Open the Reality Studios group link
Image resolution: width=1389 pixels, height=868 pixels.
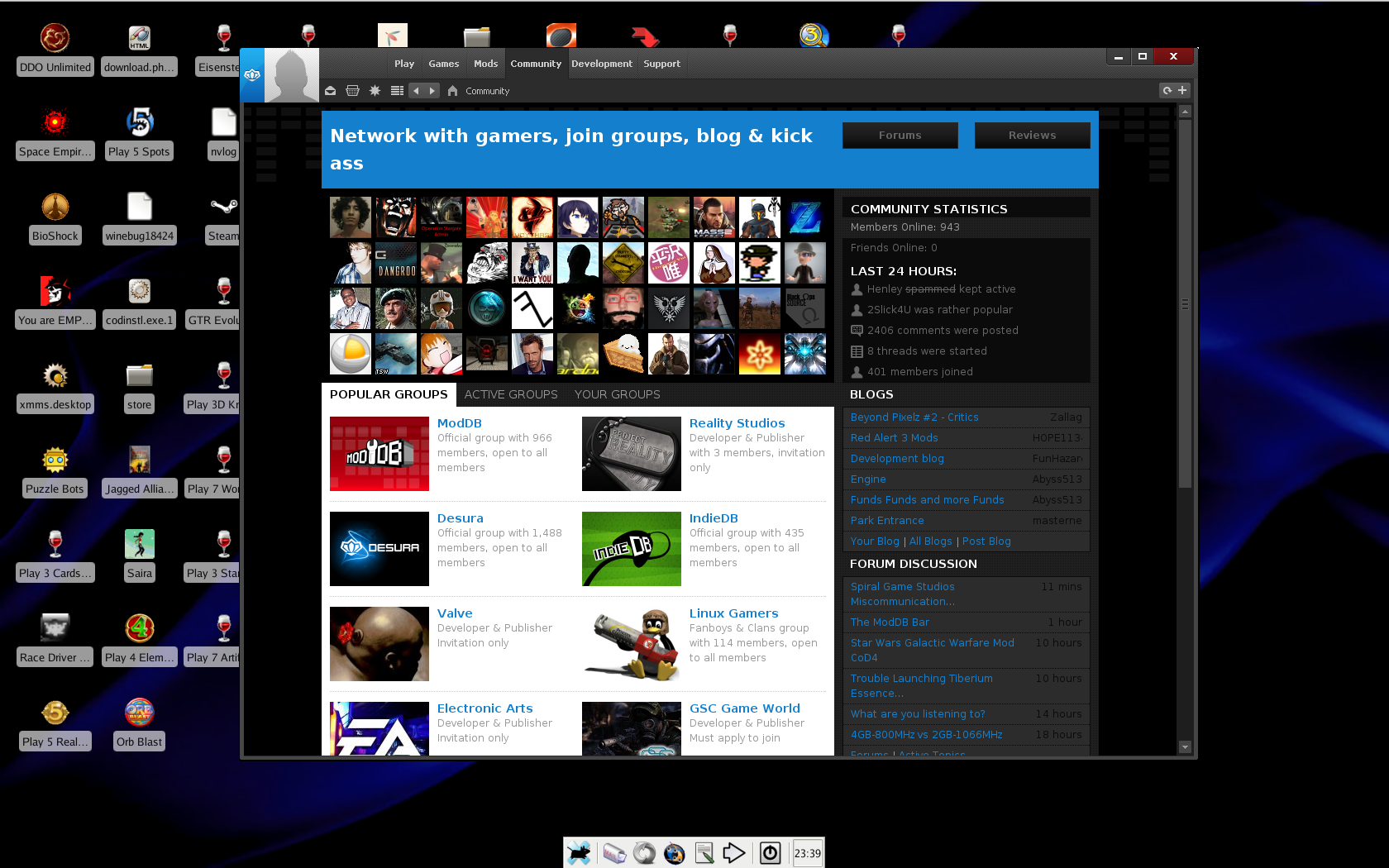pyautogui.click(x=737, y=423)
